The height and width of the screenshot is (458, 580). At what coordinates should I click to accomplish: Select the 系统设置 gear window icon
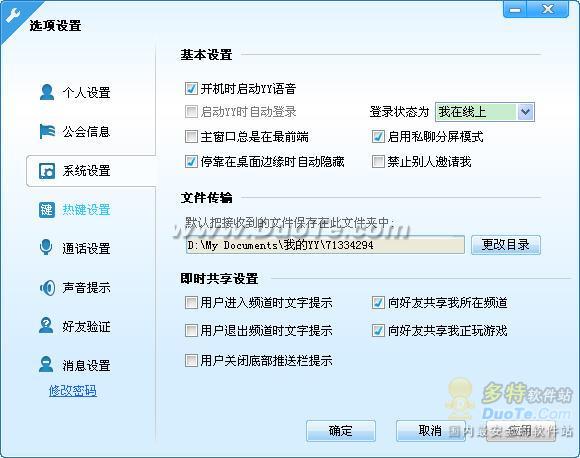pos(47,171)
